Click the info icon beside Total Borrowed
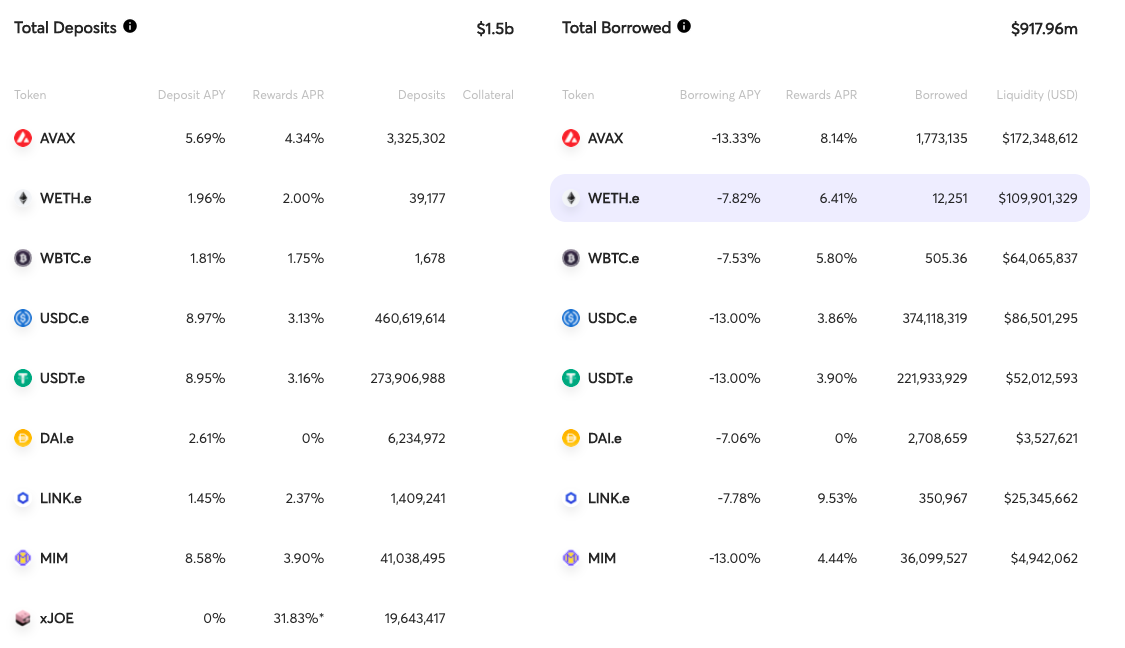Viewport: 1125px width, 648px height. (684, 27)
